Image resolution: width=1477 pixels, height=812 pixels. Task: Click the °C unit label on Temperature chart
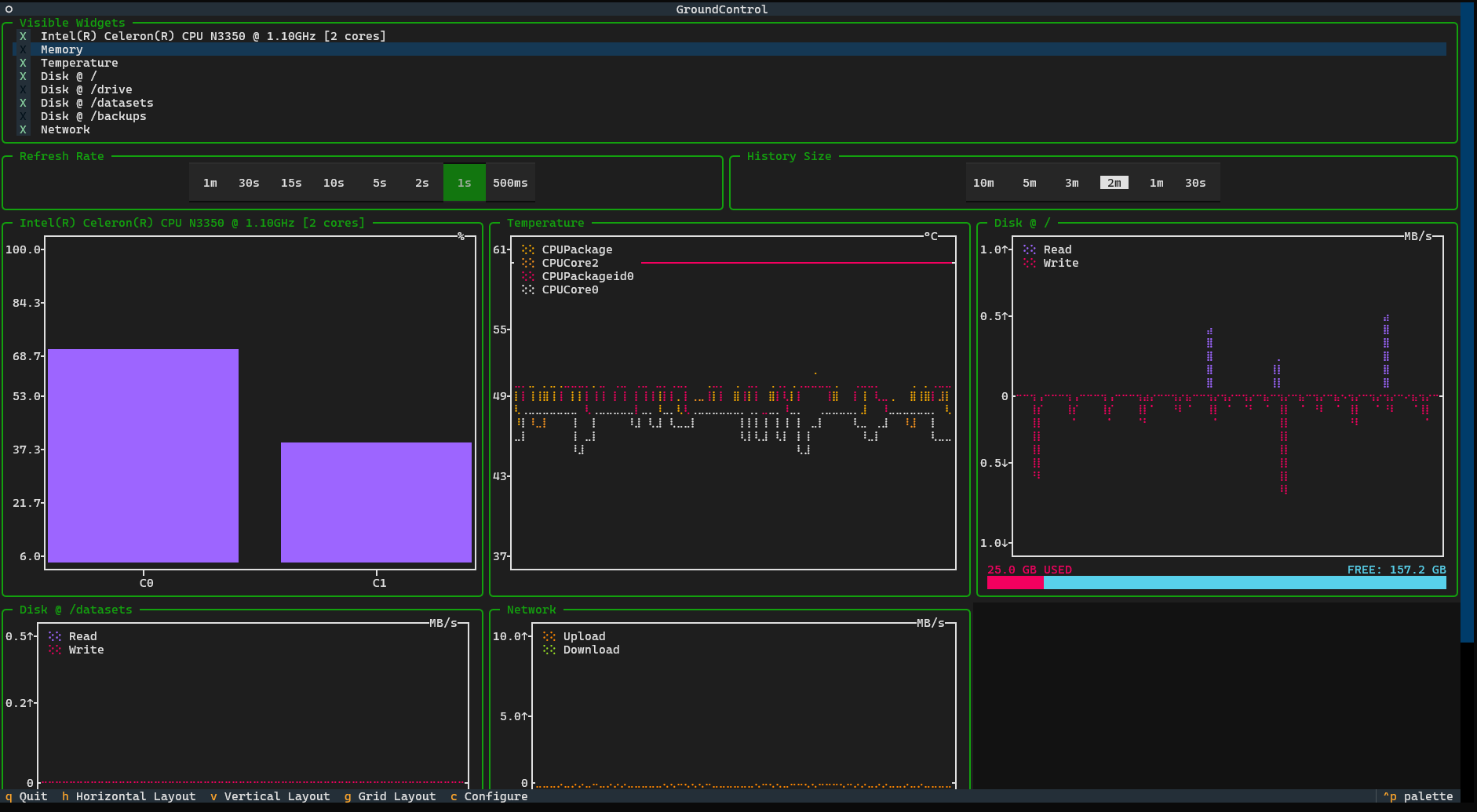pos(931,236)
